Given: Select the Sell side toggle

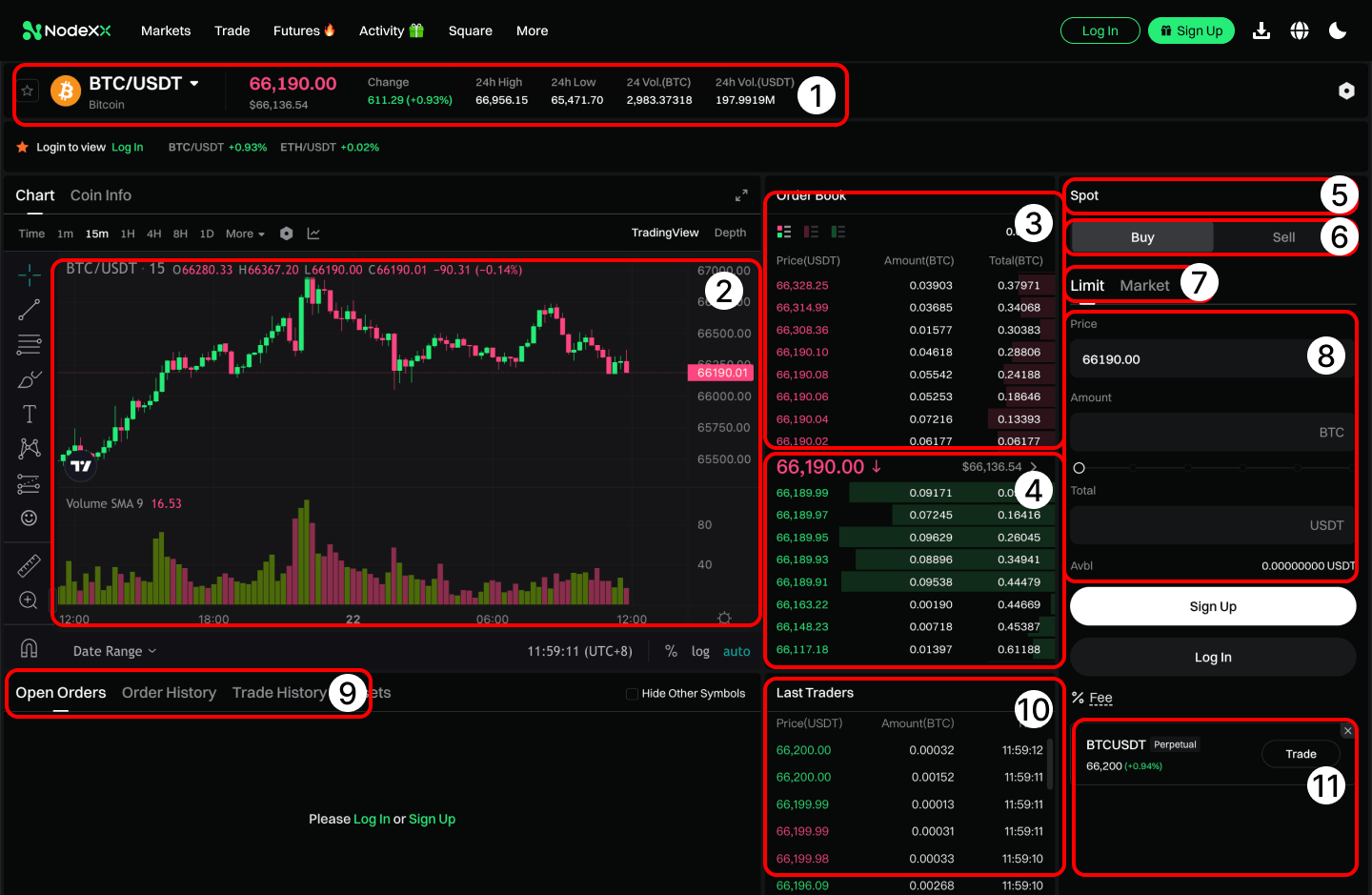Looking at the screenshot, I should point(1283,237).
